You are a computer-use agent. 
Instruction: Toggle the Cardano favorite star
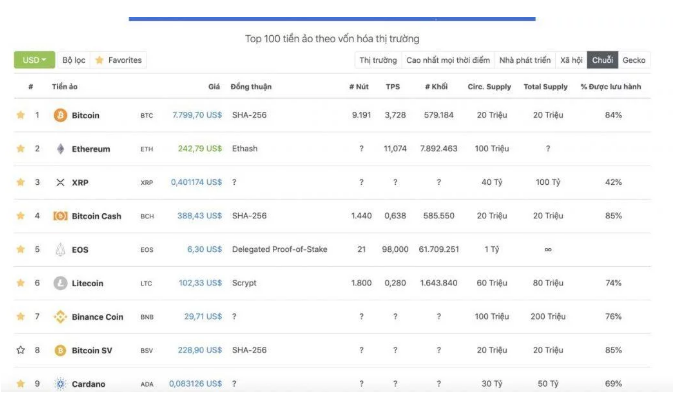[x=21, y=384]
